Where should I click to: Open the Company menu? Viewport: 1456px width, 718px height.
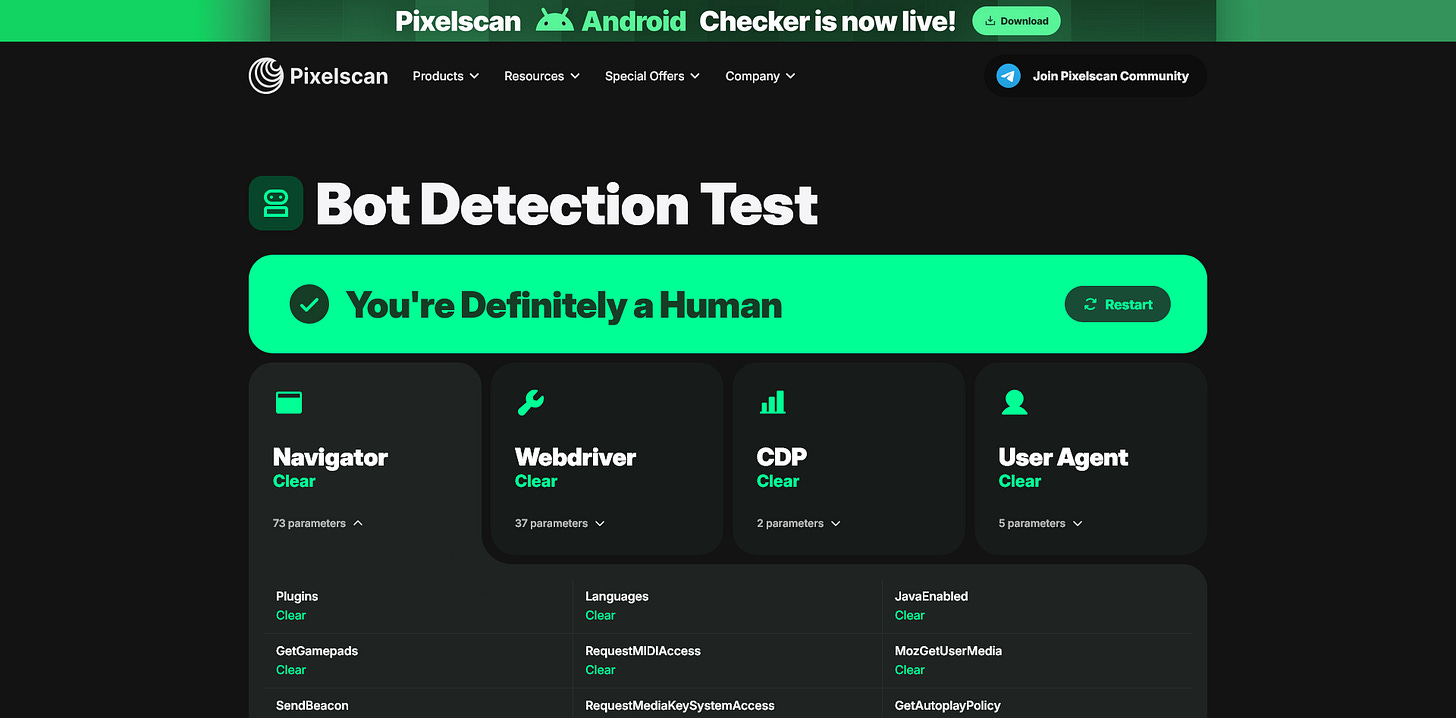click(x=760, y=76)
